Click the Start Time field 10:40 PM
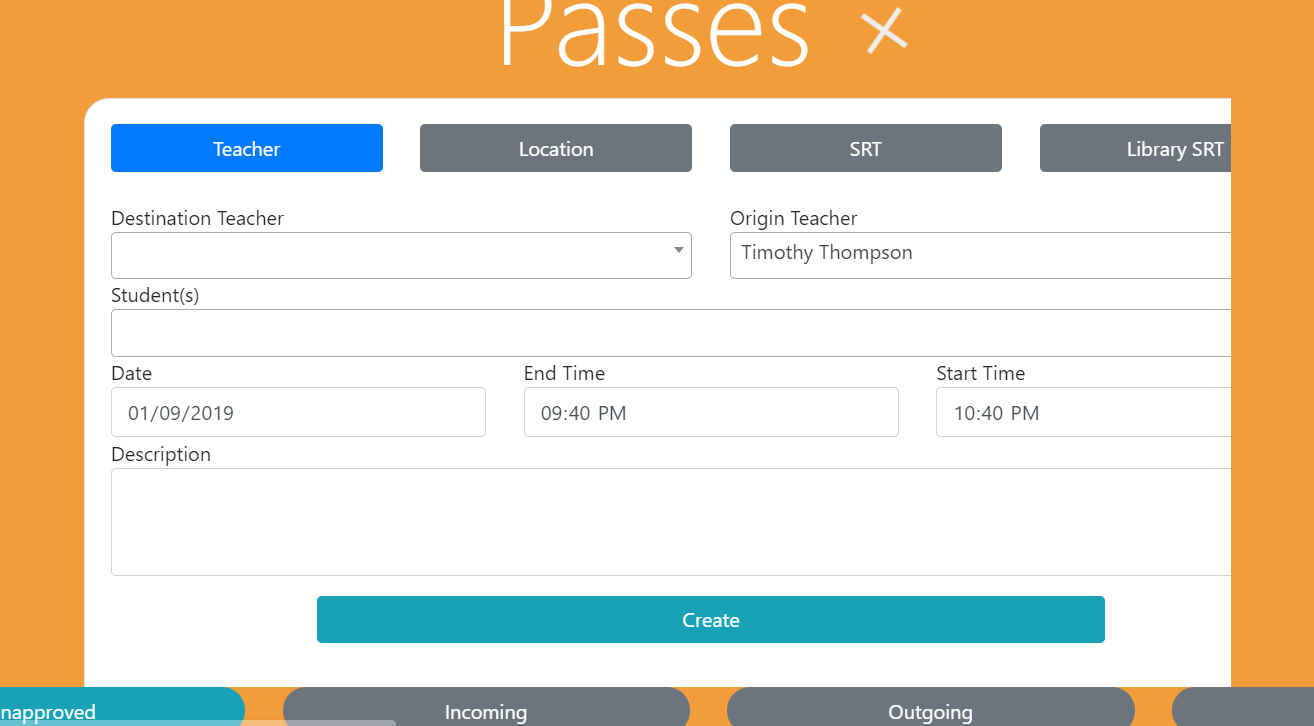 click(1084, 412)
